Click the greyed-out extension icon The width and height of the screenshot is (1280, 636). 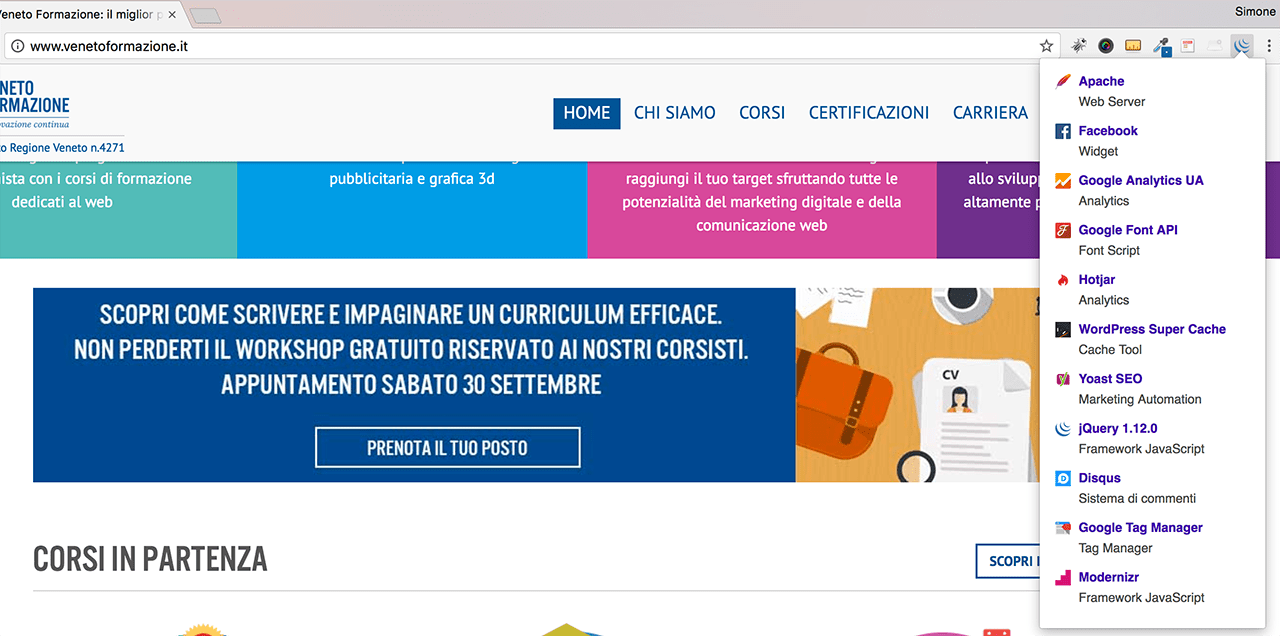[x=1215, y=46]
